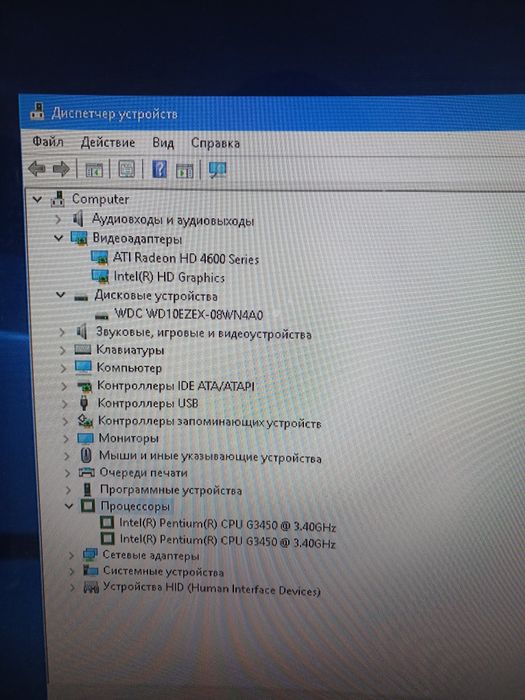
Task: Click the scan hardware changes monitor icon
Action: 217,170
